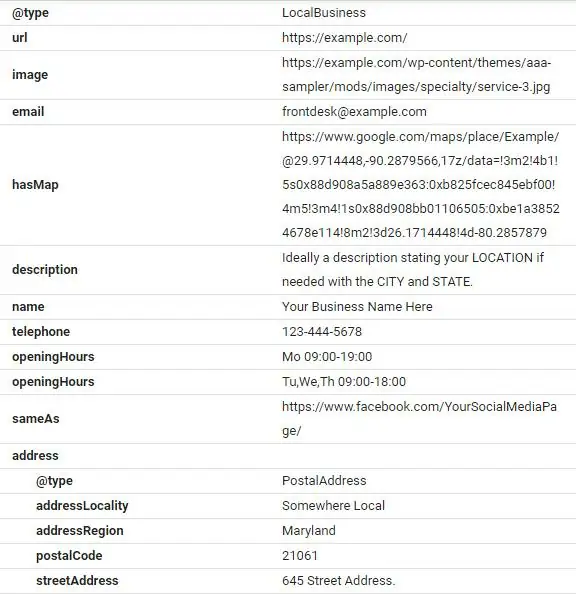Select the Mo 09:00-19:00 opening hours
Screen dimensions: 576x595
(327, 357)
